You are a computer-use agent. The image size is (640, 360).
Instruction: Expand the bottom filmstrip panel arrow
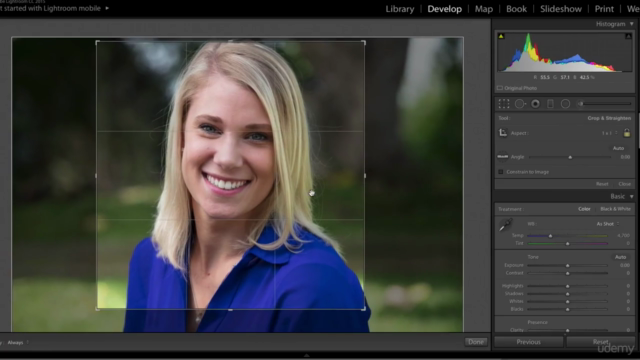tap(307, 356)
